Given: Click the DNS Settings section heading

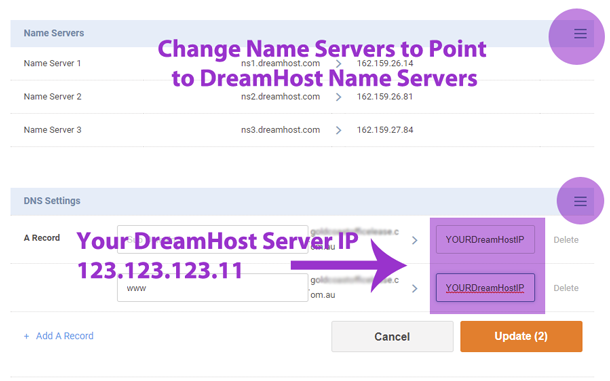Looking at the screenshot, I should [52, 201].
